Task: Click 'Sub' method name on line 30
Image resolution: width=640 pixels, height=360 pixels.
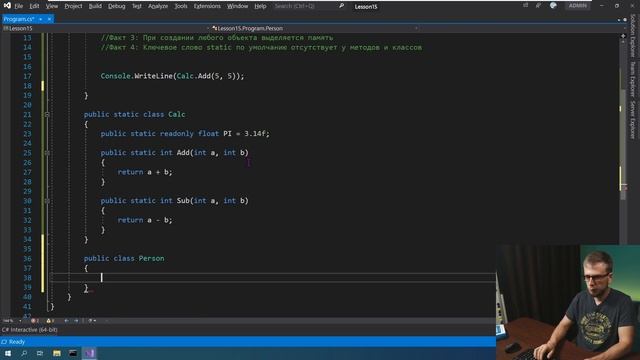Action: click(x=183, y=201)
